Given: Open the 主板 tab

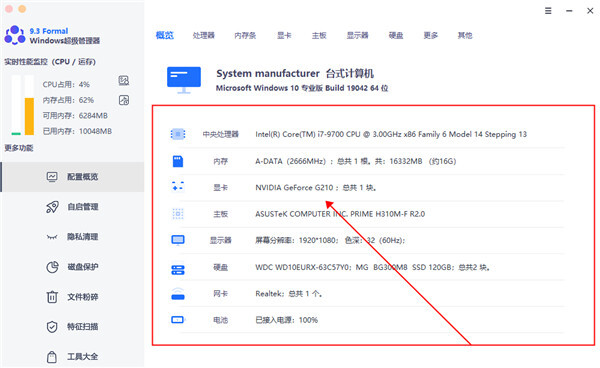Looking at the screenshot, I should pos(319,36).
